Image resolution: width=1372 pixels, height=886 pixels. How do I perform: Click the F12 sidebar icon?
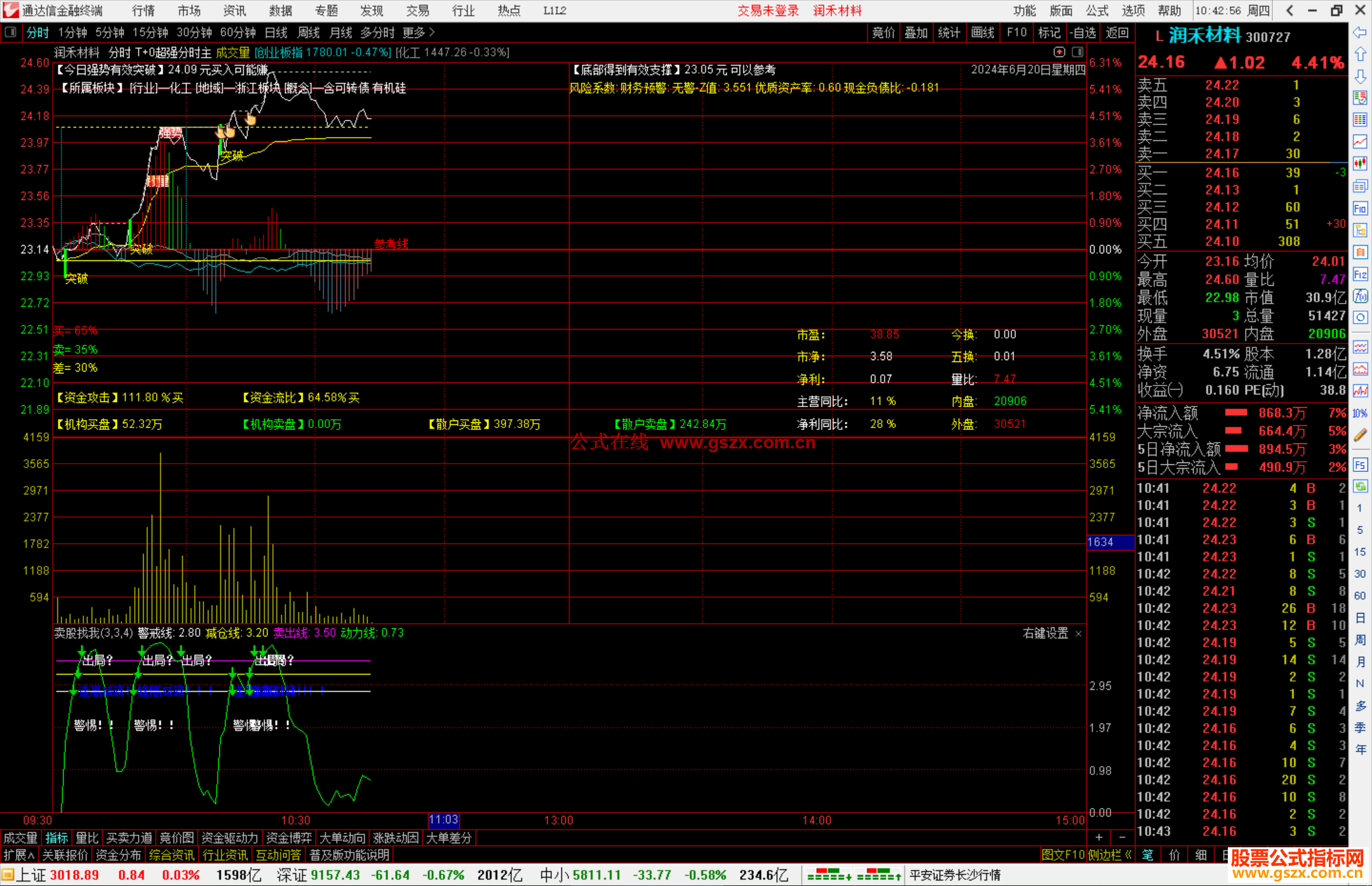(x=1360, y=274)
